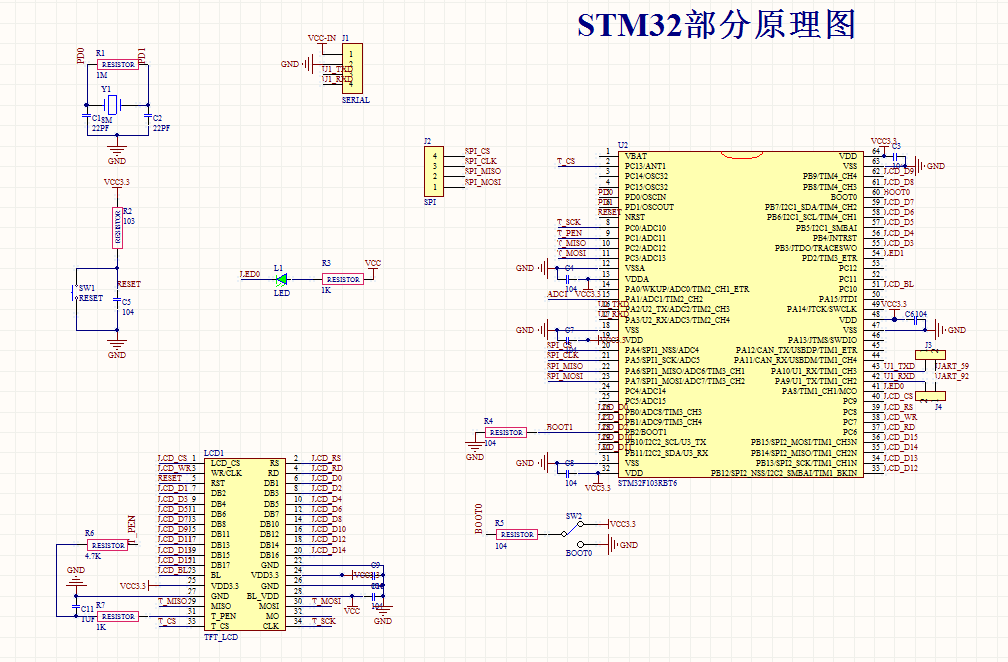The height and width of the screenshot is (662, 1008).
Task: Select J1 SERIAL connector
Action: coord(352,68)
